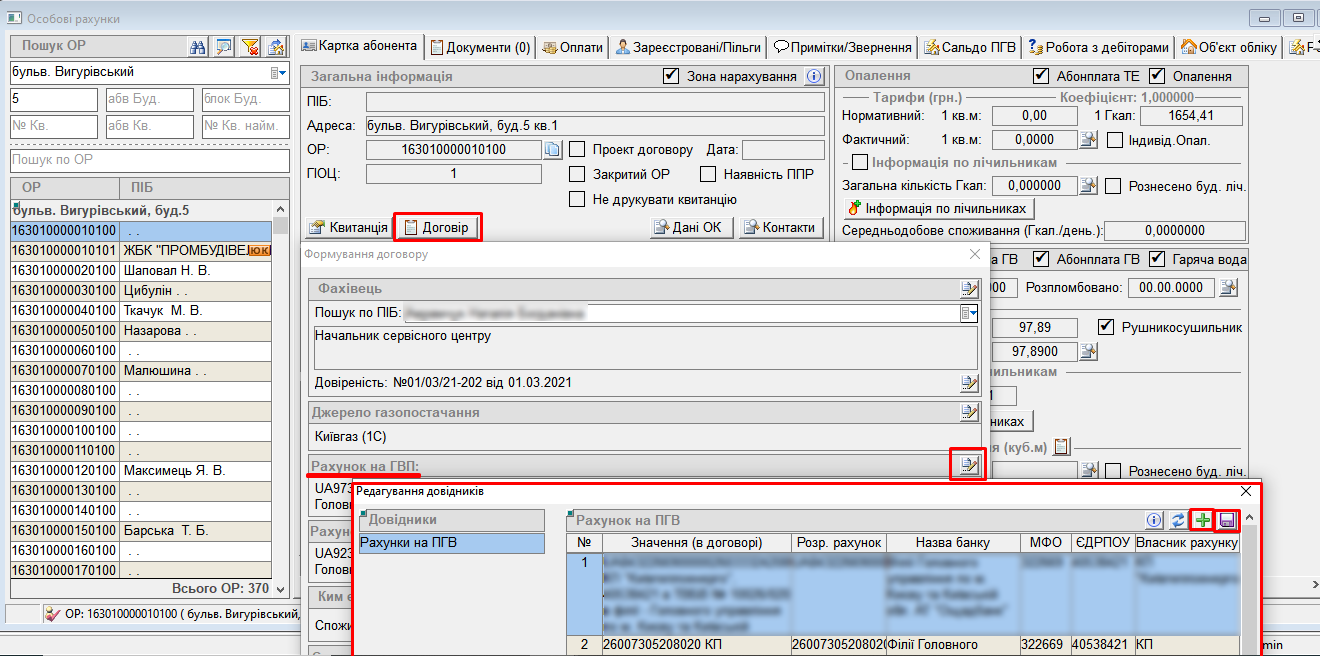Click the Договір button
This screenshot has height=656, width=1320.
coord(437,227)
